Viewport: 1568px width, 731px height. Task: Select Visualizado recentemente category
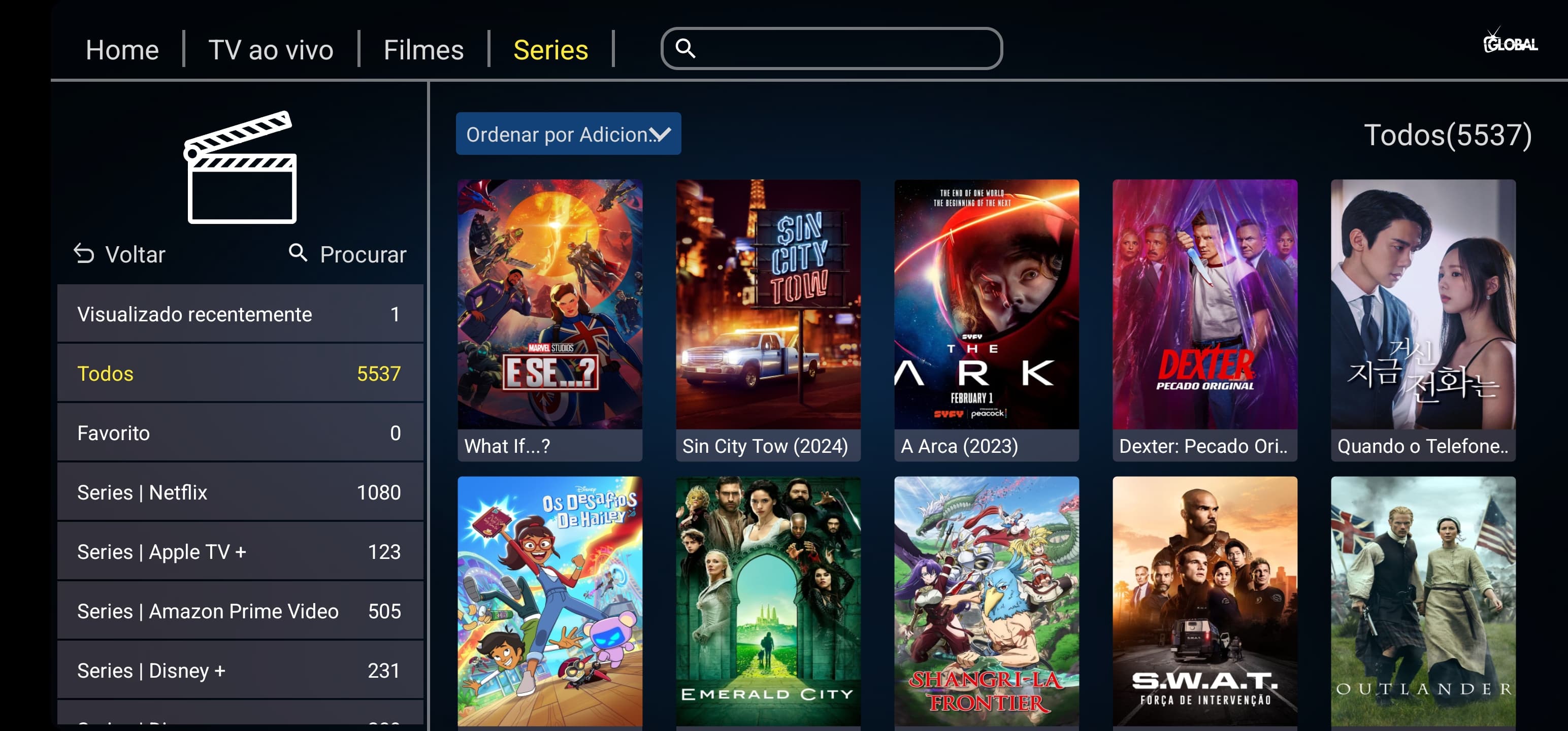coord(240,314)
